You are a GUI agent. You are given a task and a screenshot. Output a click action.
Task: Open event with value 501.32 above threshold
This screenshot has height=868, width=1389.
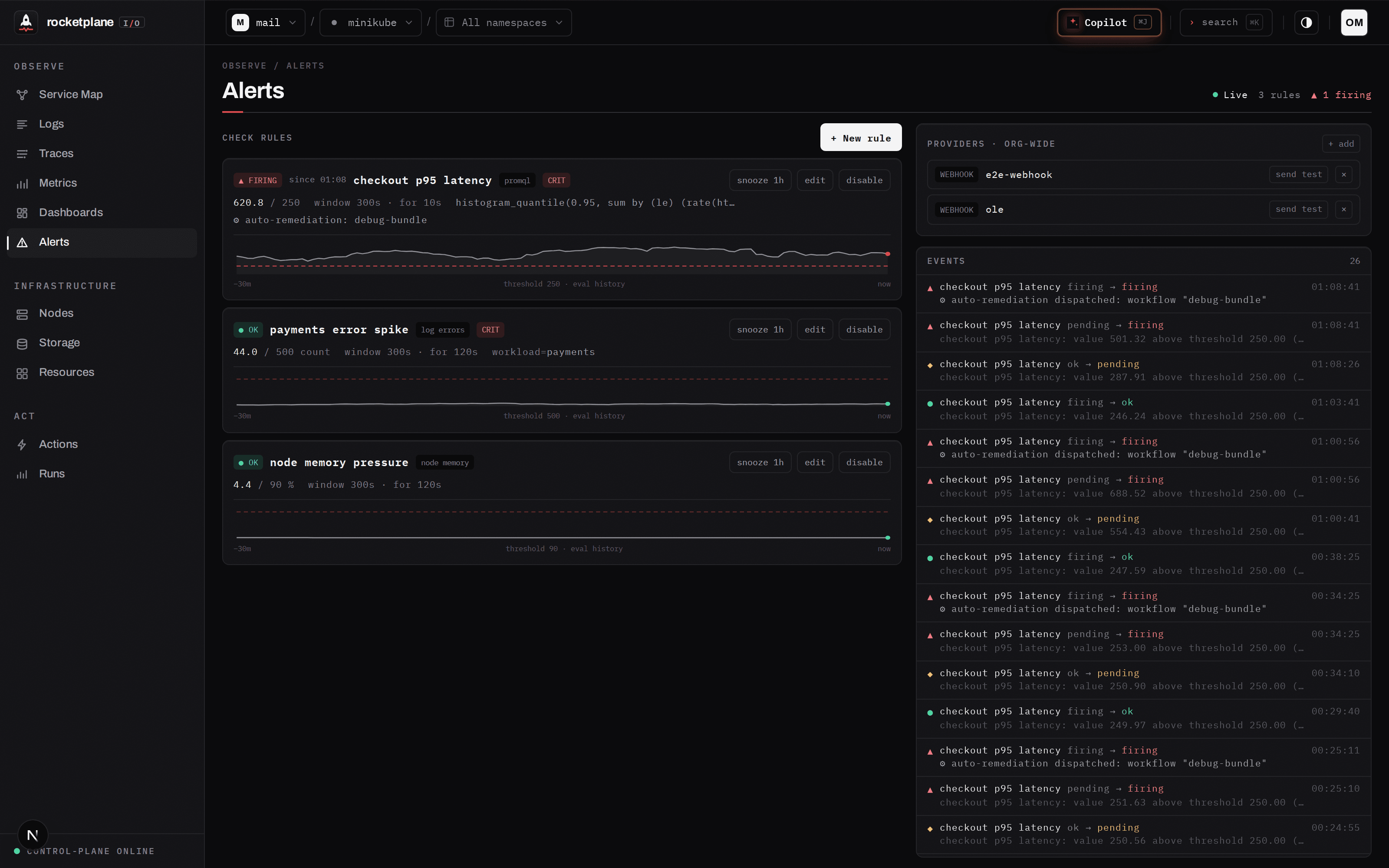coord(1143,332)
